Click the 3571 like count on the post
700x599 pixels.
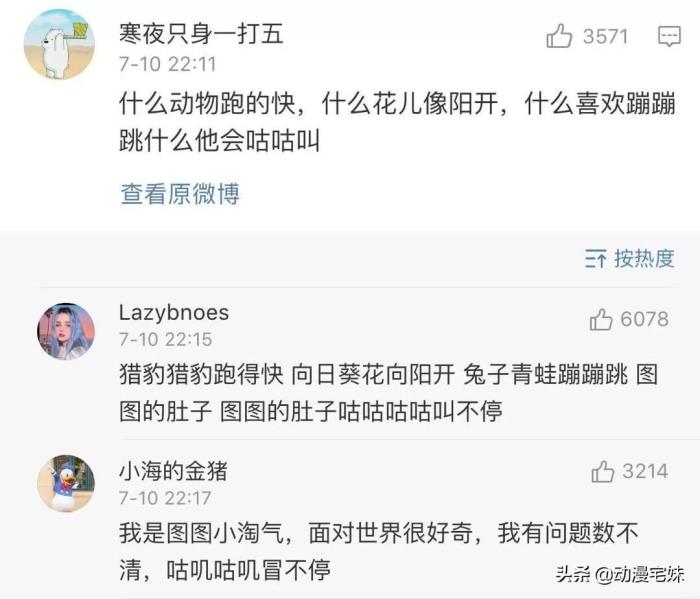(x=605, y=37)
